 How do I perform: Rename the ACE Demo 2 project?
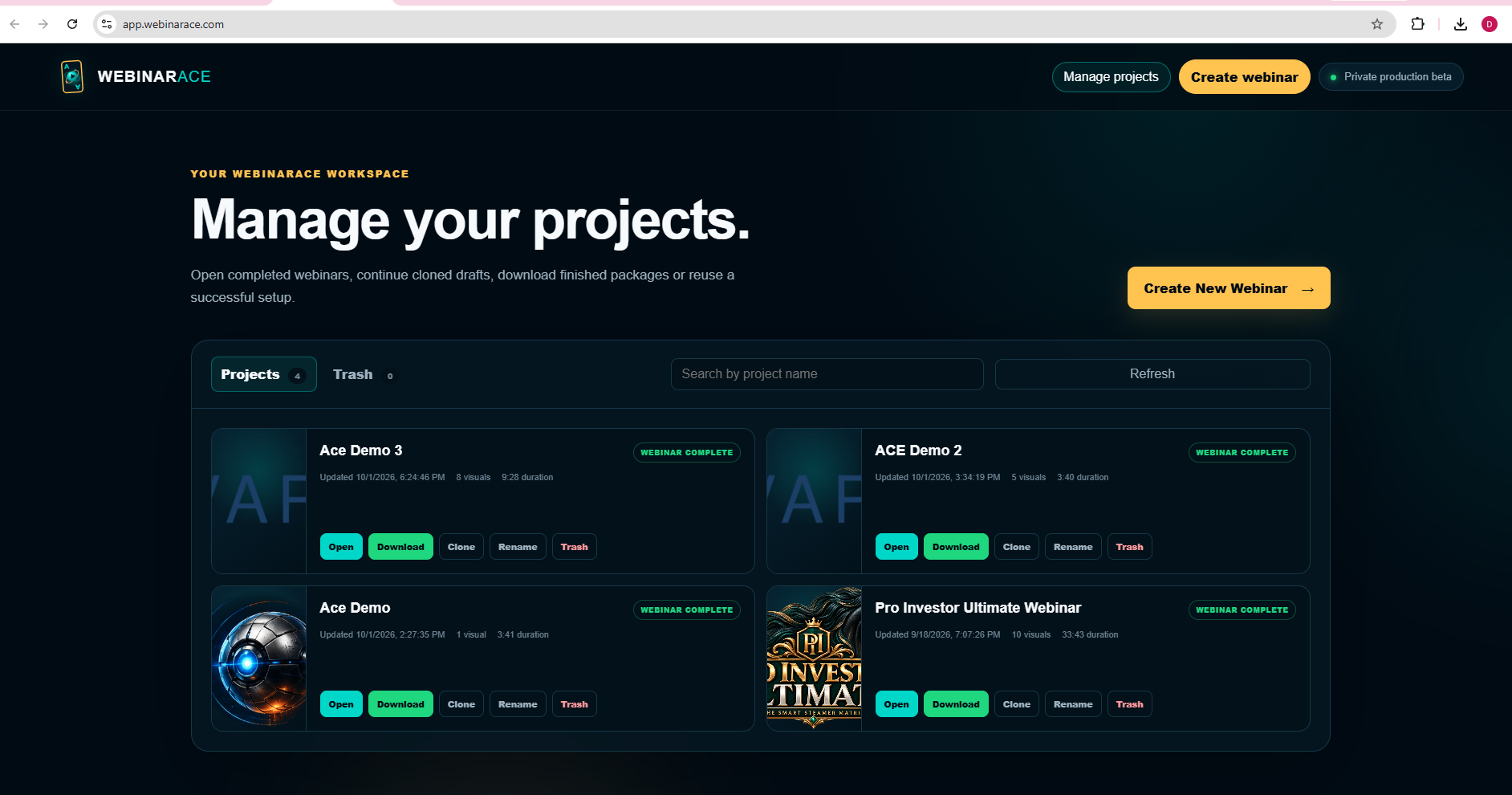click(1073, 547)
